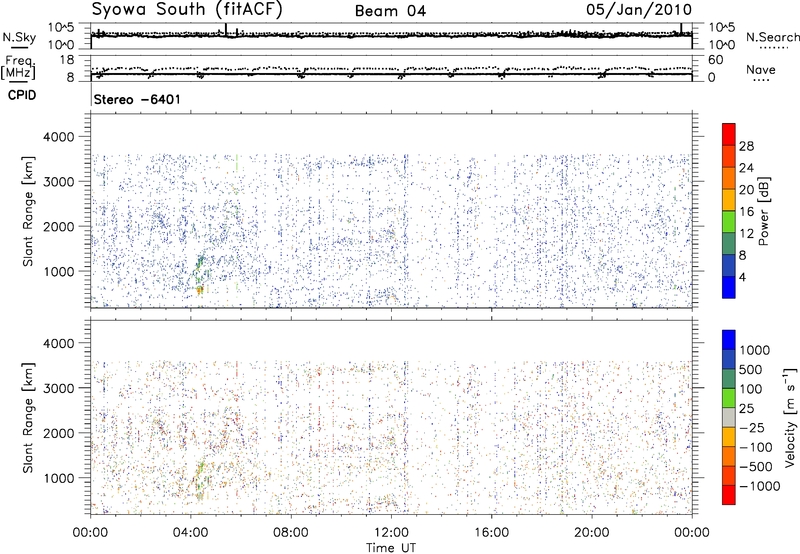Click the 4000 tick in power panel
The width and height of the screenshot is (800, 554).
(61, 137)
